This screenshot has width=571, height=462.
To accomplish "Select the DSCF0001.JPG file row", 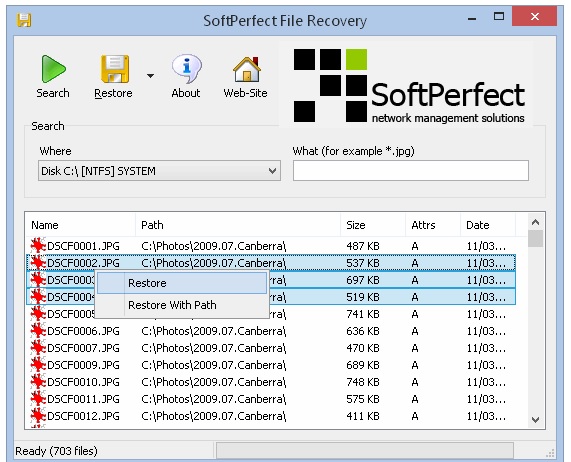I will (x=271, y=246).
